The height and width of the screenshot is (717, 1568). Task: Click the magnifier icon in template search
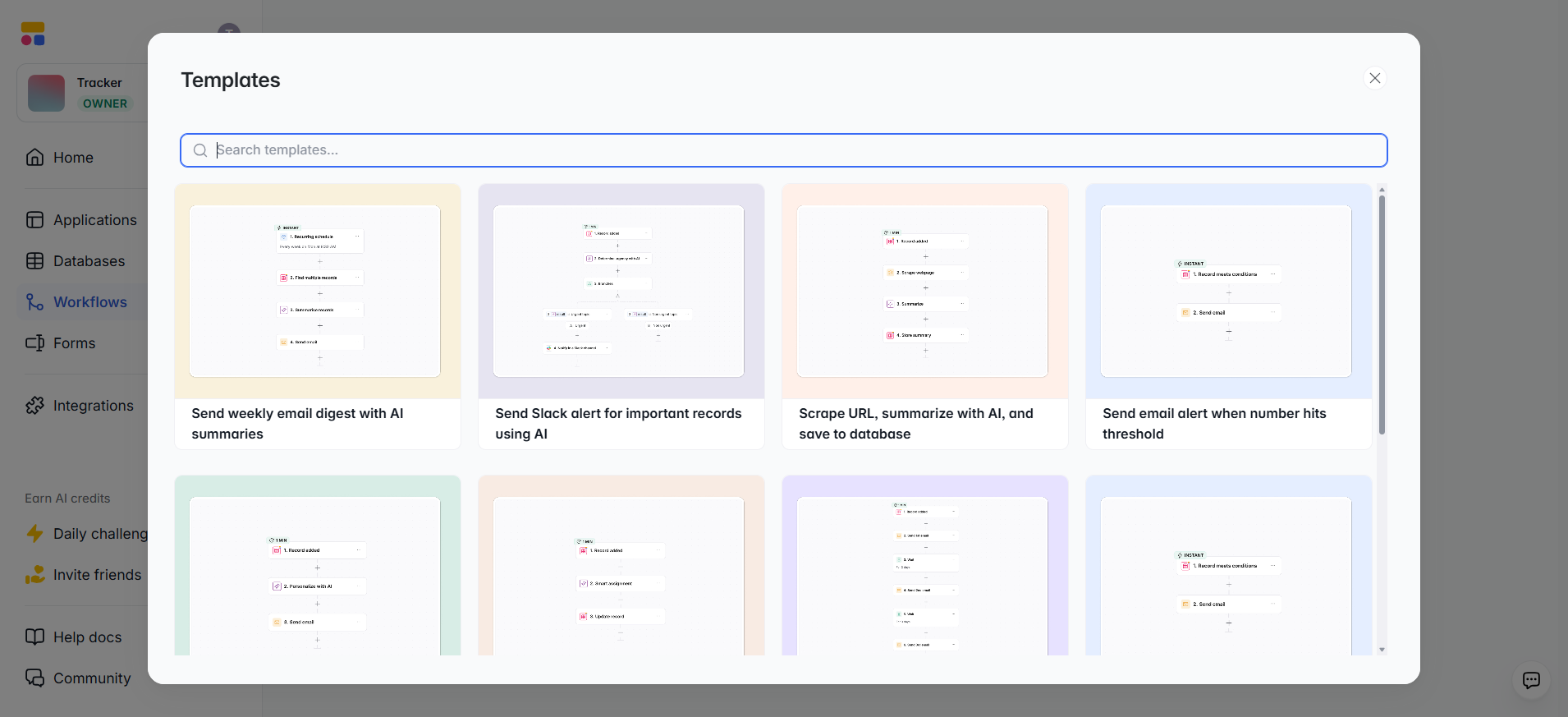199,150
